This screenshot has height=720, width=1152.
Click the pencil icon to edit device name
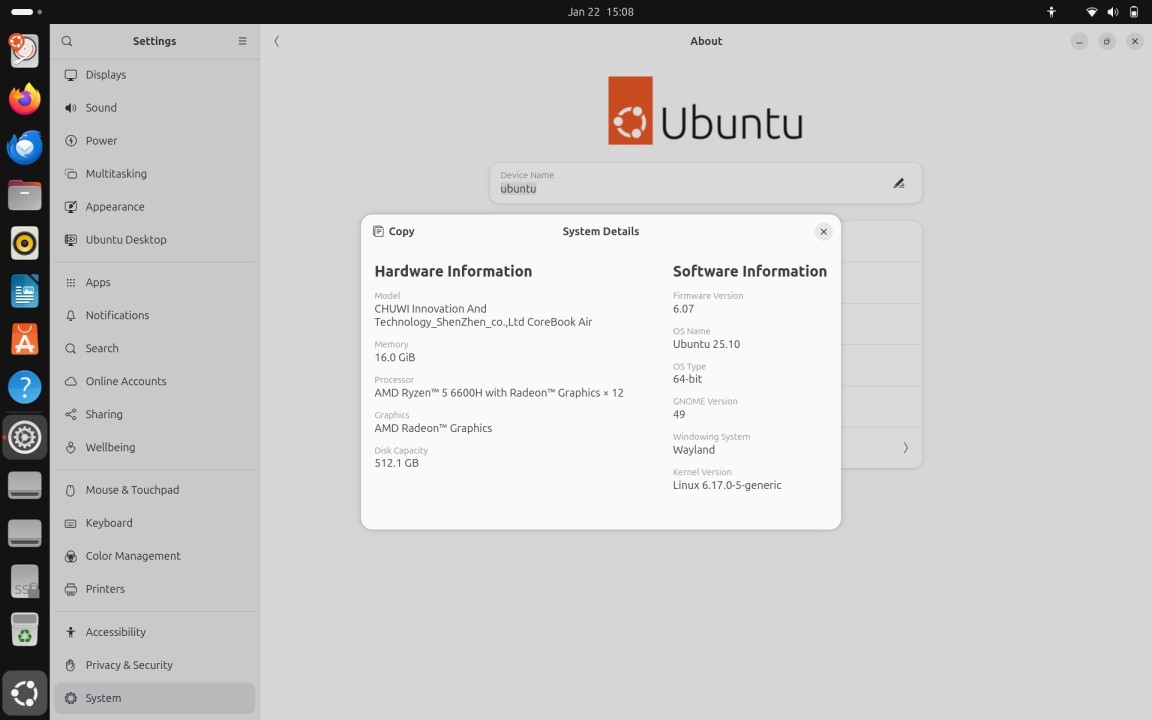898,182
